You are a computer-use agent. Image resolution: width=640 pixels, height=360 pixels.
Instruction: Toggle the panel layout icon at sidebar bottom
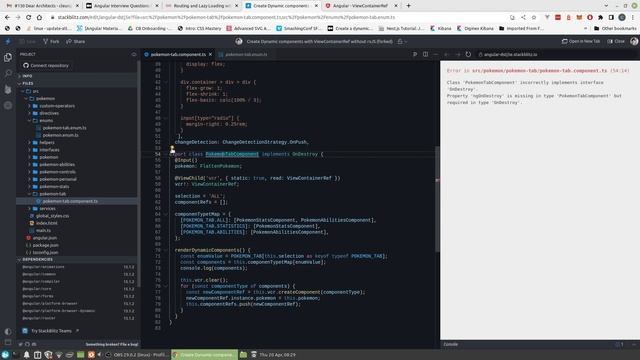pos(8,342)
